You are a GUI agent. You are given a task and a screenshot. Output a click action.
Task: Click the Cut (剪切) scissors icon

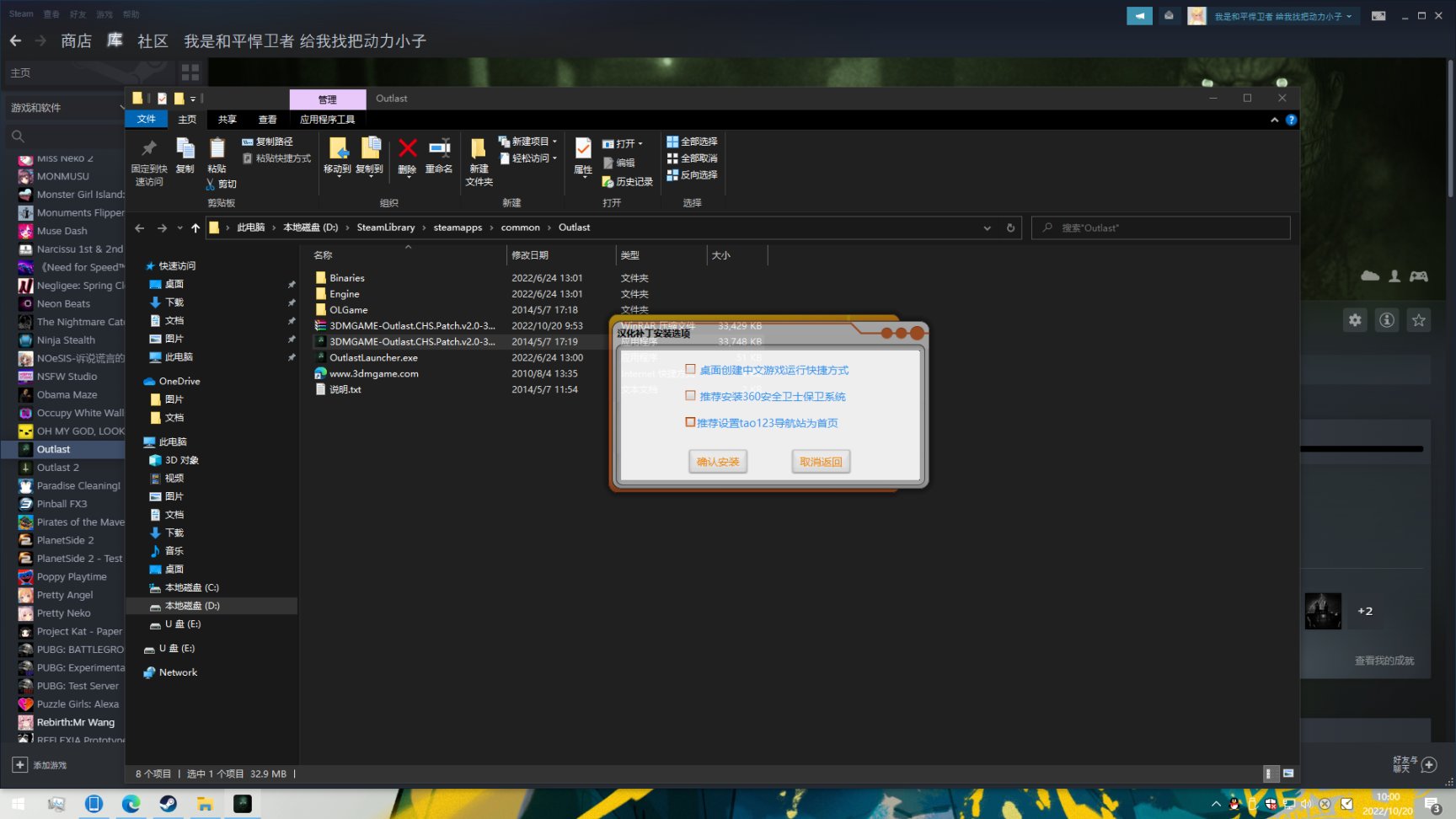210,184
